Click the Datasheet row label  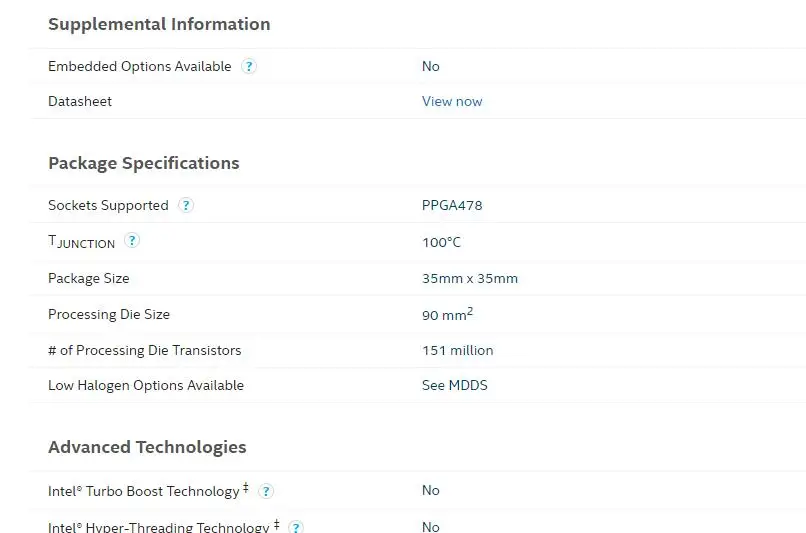pos(80,101)
